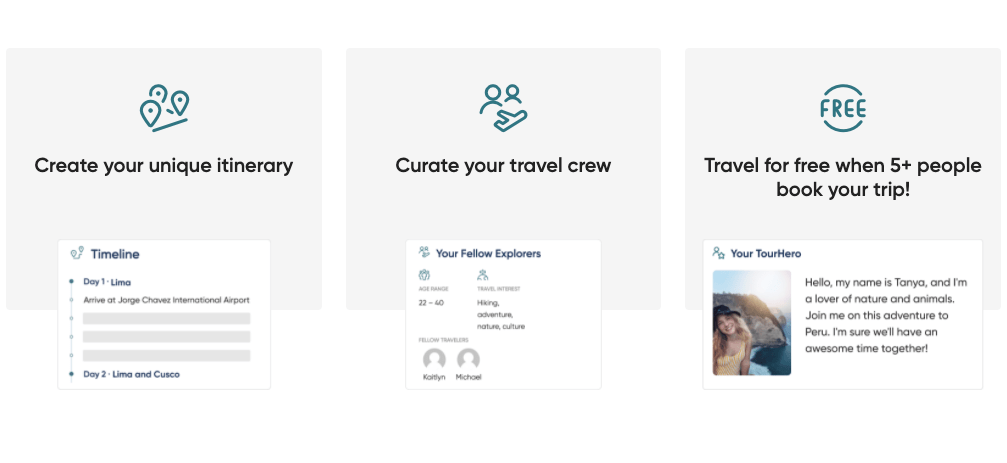Click the Arrive at Jorge Chavez Airport entry
Screen dimensions: 1007x463
coord(166,300)
